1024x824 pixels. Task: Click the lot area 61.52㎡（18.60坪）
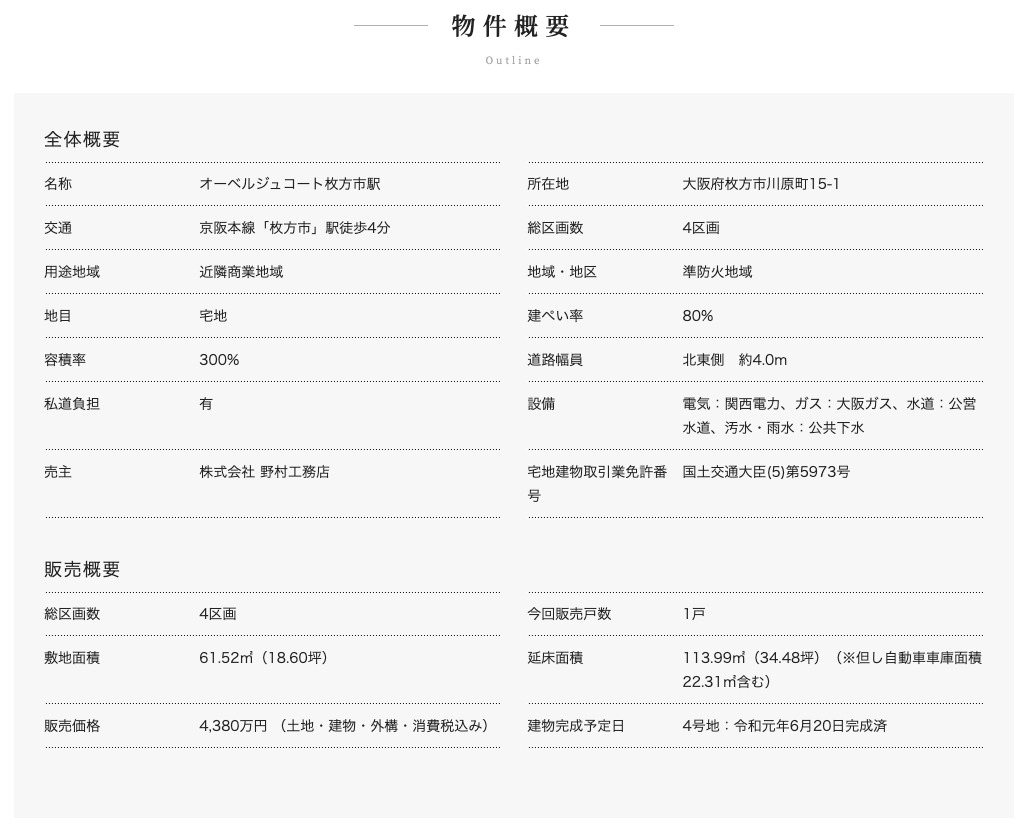pos(264,658)
